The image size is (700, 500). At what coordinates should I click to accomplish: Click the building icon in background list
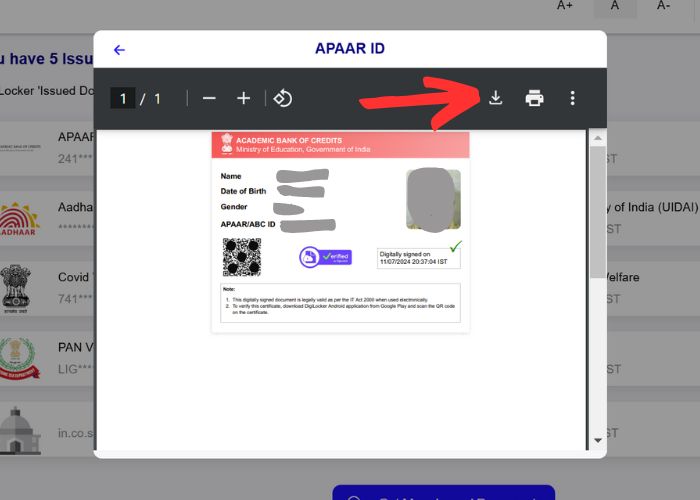20,429
